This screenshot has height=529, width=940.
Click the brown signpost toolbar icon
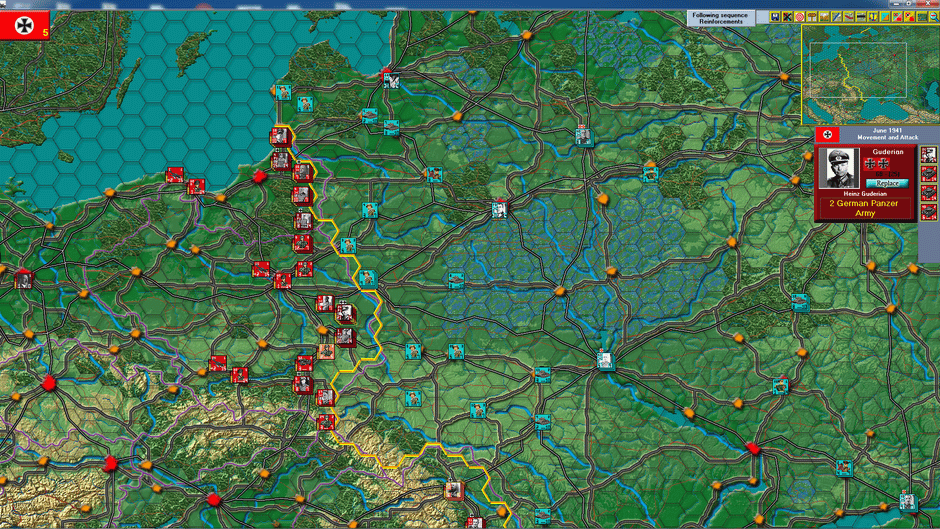[x=812, y=17]
